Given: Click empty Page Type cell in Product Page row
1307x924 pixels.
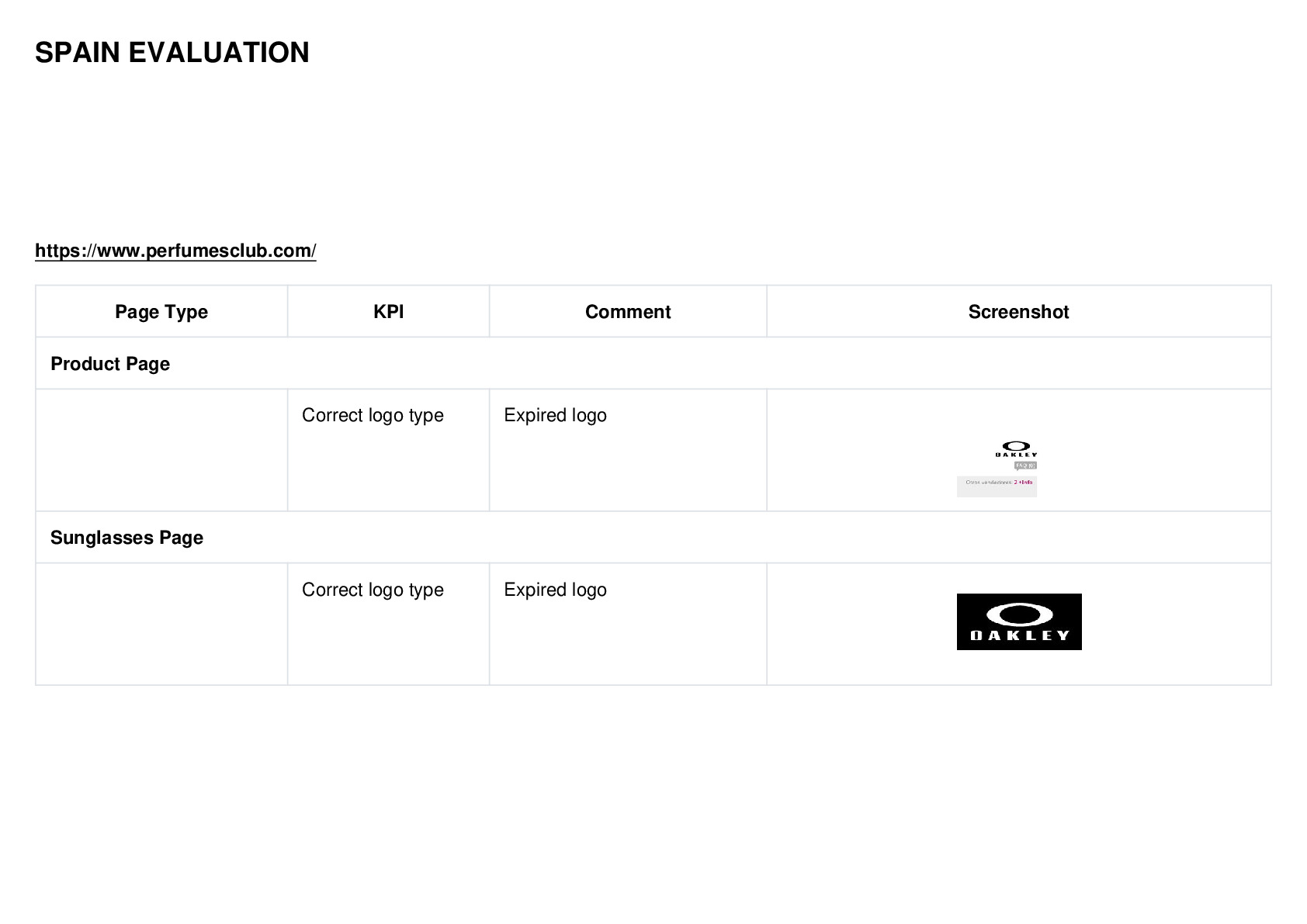Looking at the screenshot, I should pos(161,450).
